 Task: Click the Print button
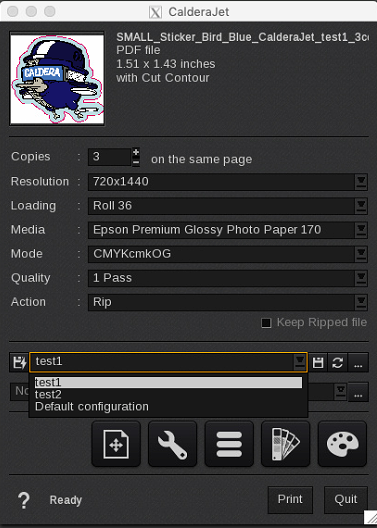[x=290, y=499]
